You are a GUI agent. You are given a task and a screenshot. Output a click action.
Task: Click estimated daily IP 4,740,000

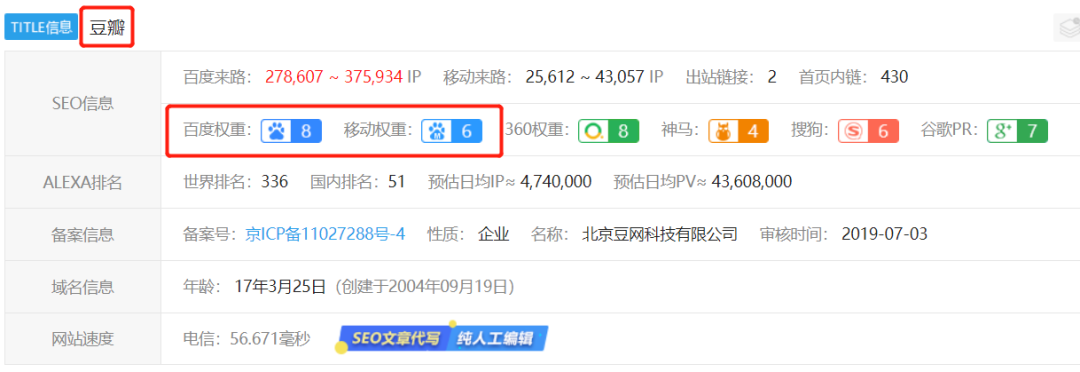(x=556, y=182)
